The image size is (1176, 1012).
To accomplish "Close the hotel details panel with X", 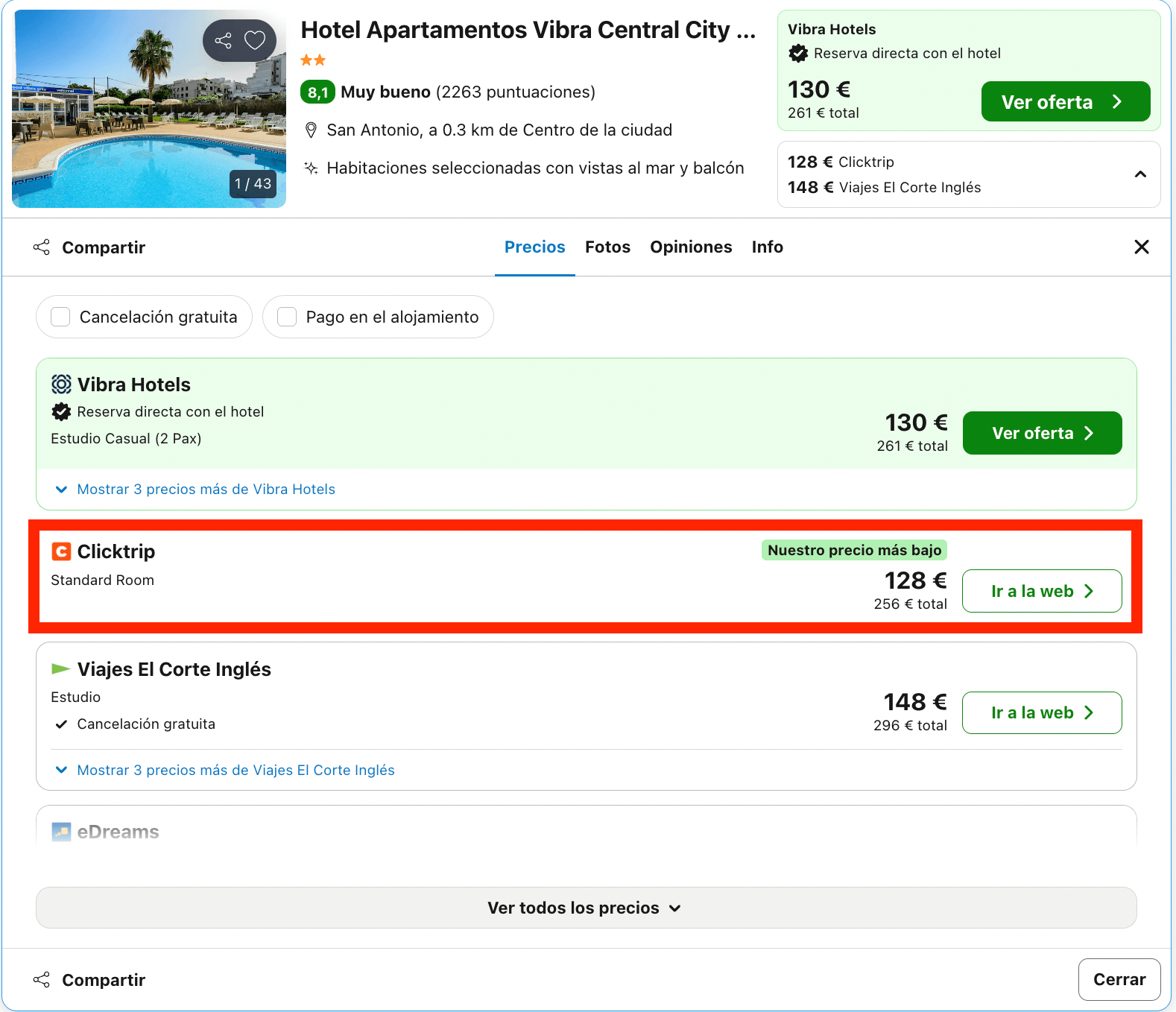I will point(1141,247).
